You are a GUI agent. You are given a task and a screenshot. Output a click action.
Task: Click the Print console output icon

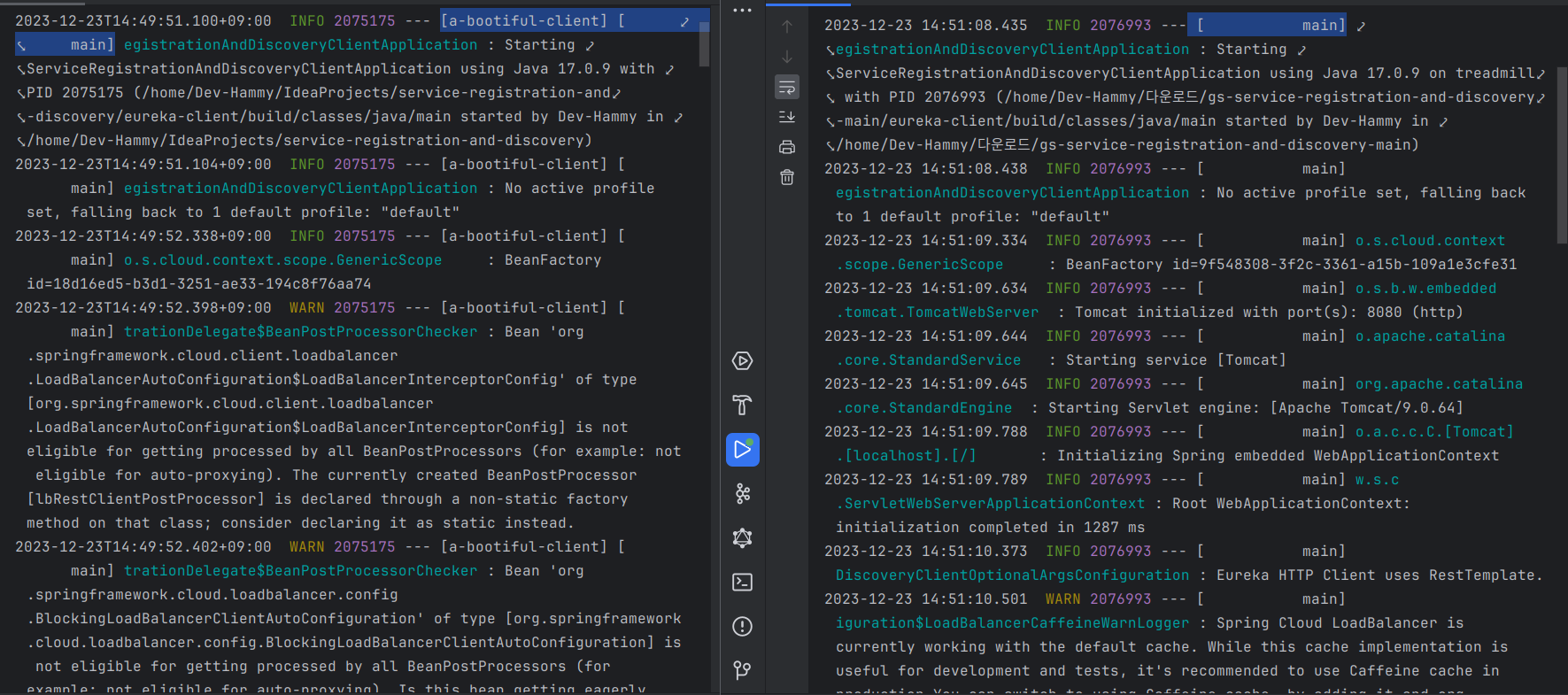tap(787, 147)
